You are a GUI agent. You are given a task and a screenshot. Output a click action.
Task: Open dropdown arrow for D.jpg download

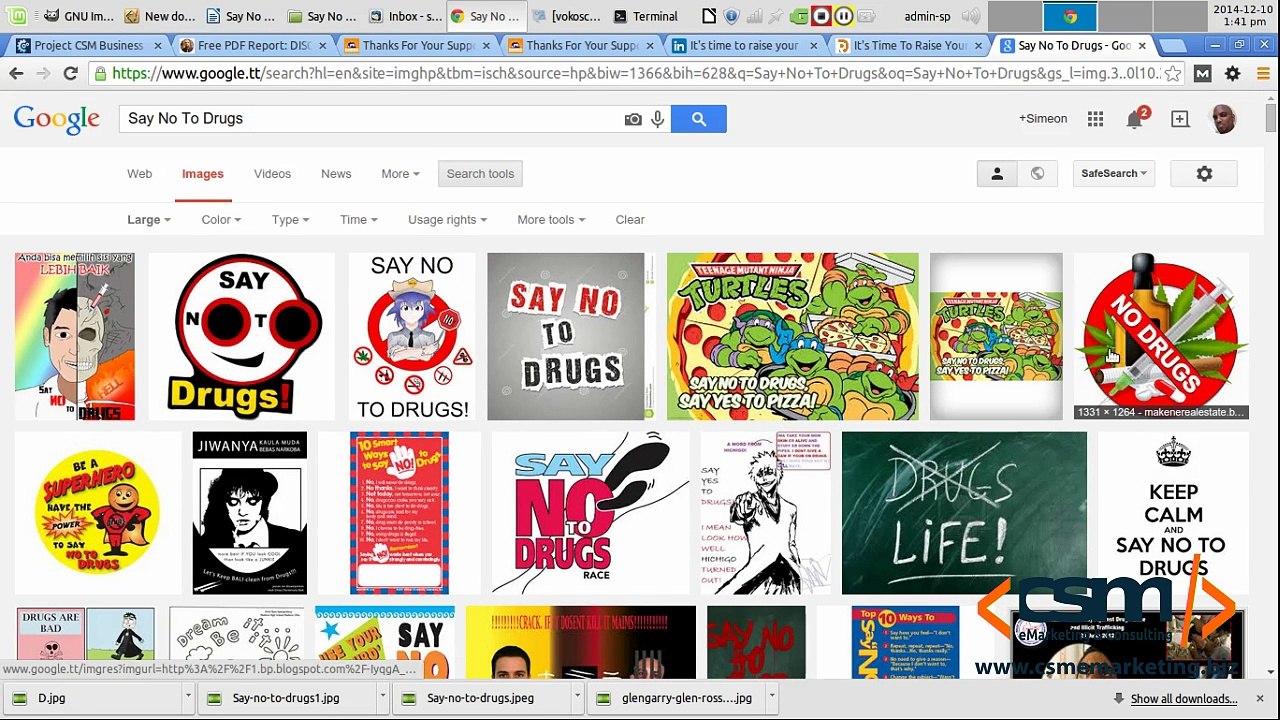pyautogui.click(x=187, y=698)
